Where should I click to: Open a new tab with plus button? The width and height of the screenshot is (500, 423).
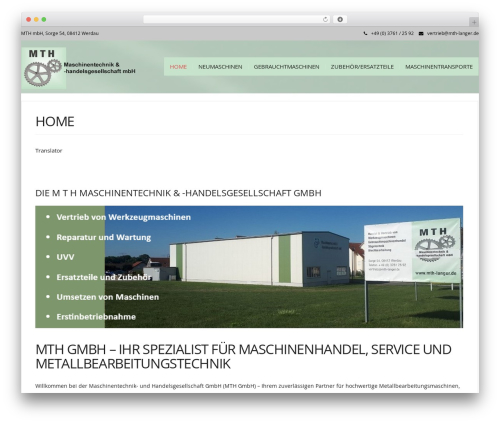point(474,22)
